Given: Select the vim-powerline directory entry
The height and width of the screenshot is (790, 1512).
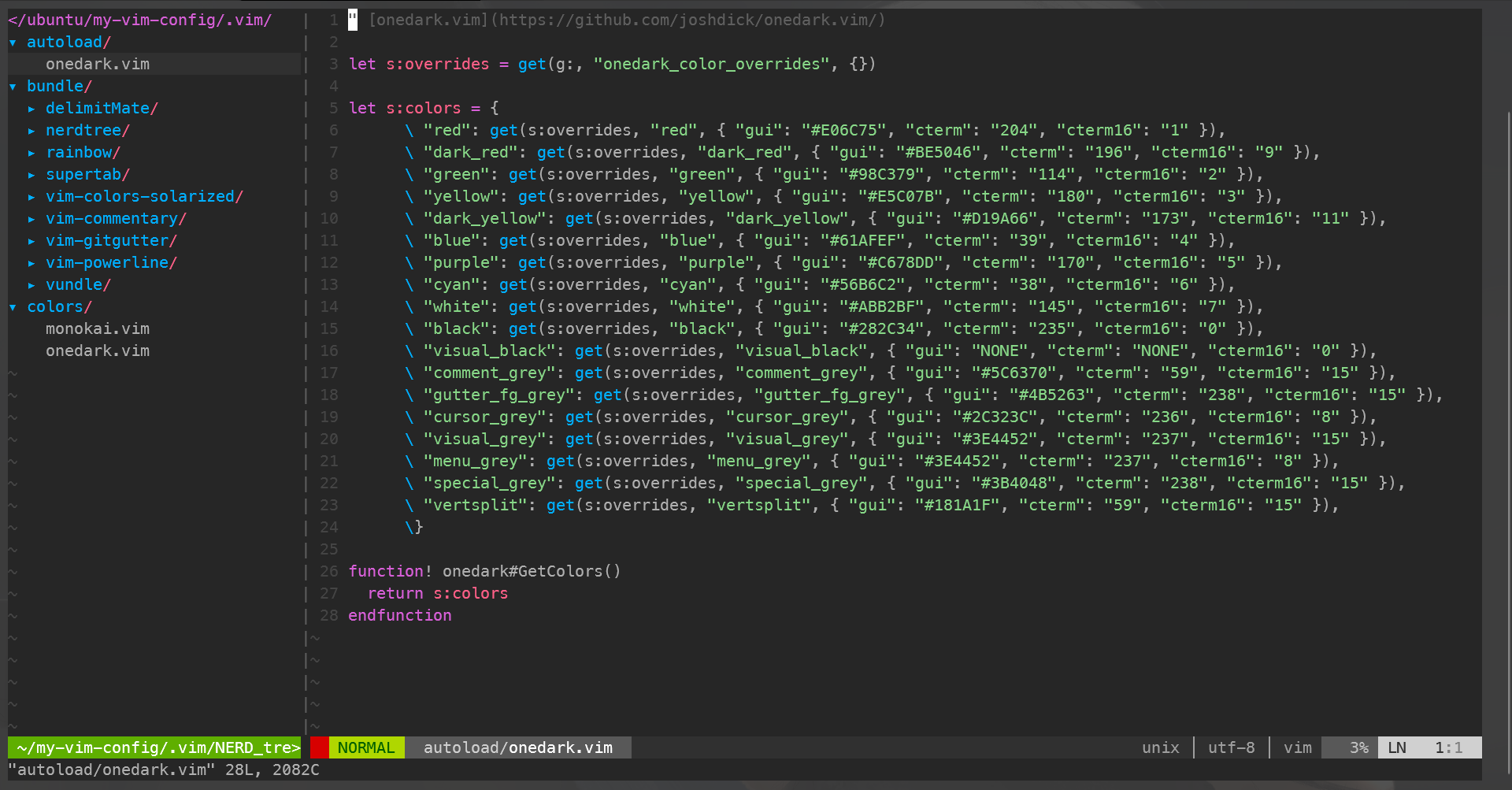Looking at the screenshot, I should point(110,263).
